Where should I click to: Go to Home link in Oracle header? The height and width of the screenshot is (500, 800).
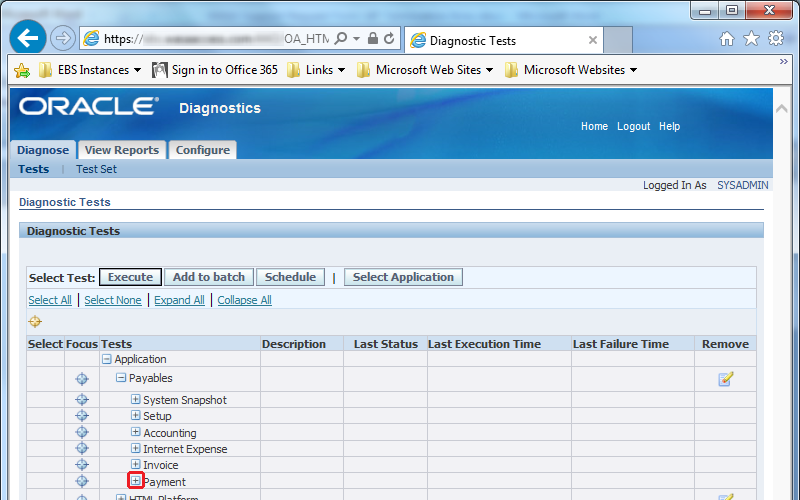(594, 126)
